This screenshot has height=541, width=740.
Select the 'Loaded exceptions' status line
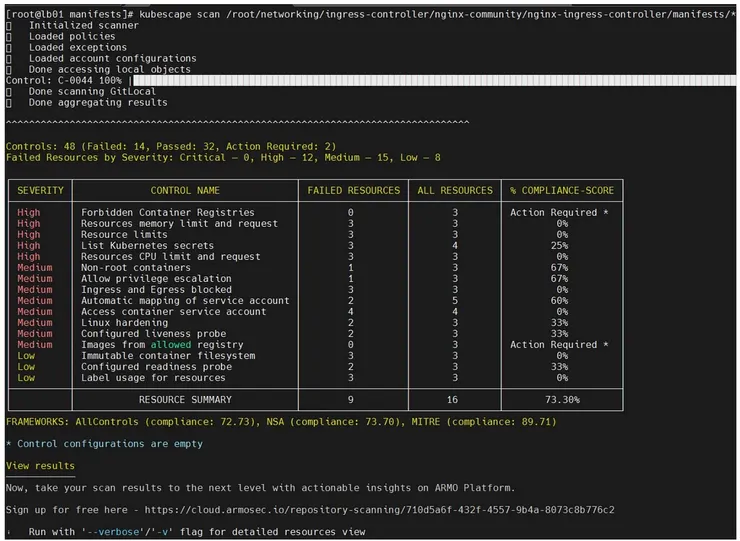pyautogui.click(x=77, y=47)
